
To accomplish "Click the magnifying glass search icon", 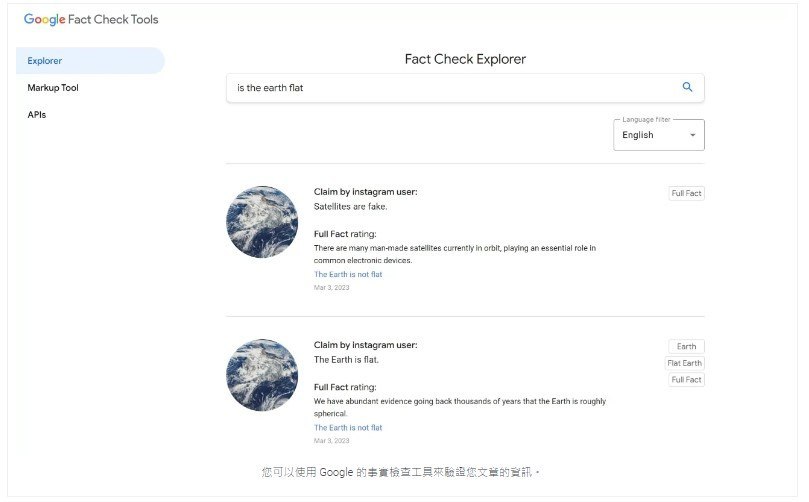I will pyautogui.click(x=687, y=87).
